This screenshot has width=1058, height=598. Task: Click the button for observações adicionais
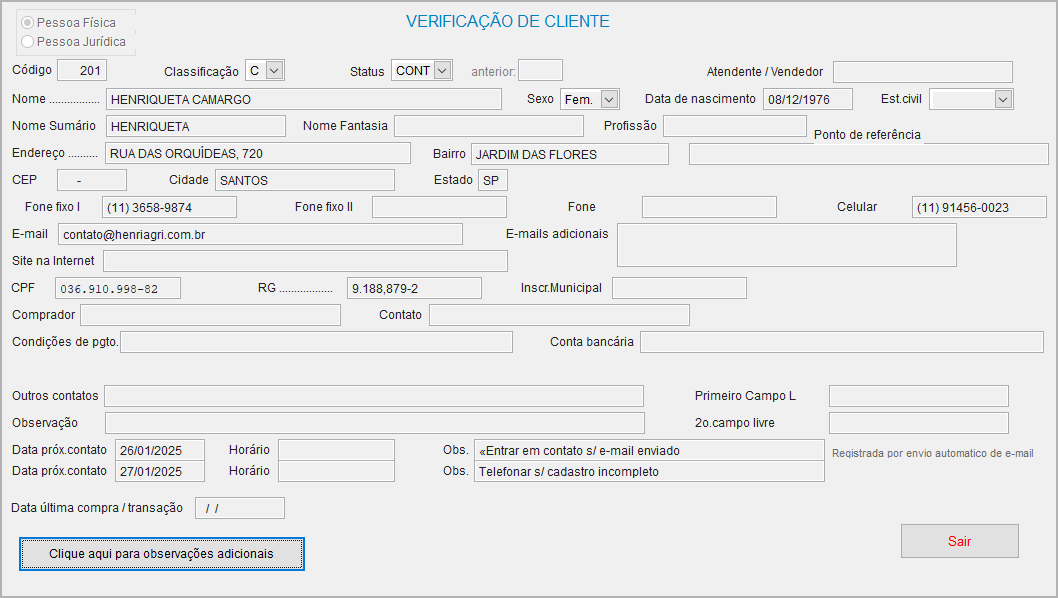tap(162, 554)
